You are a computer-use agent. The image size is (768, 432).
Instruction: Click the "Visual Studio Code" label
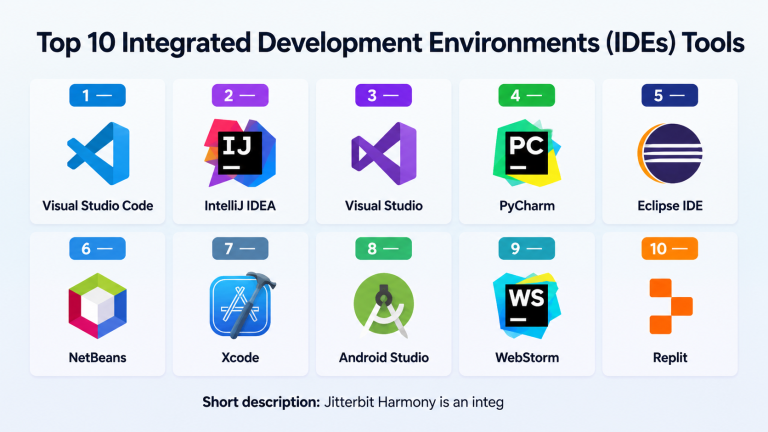97,206
